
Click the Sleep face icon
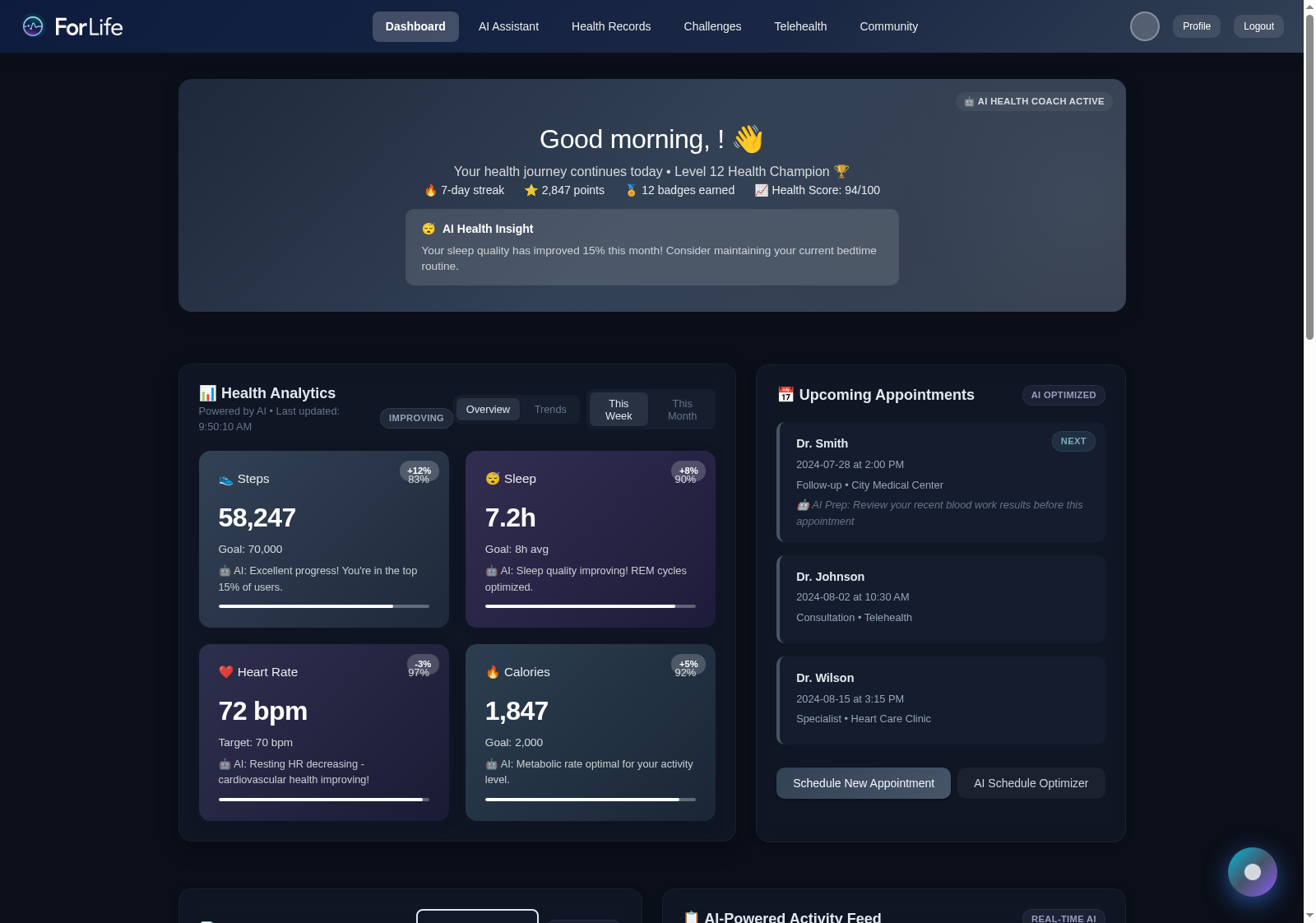click(x=493, y=479)
